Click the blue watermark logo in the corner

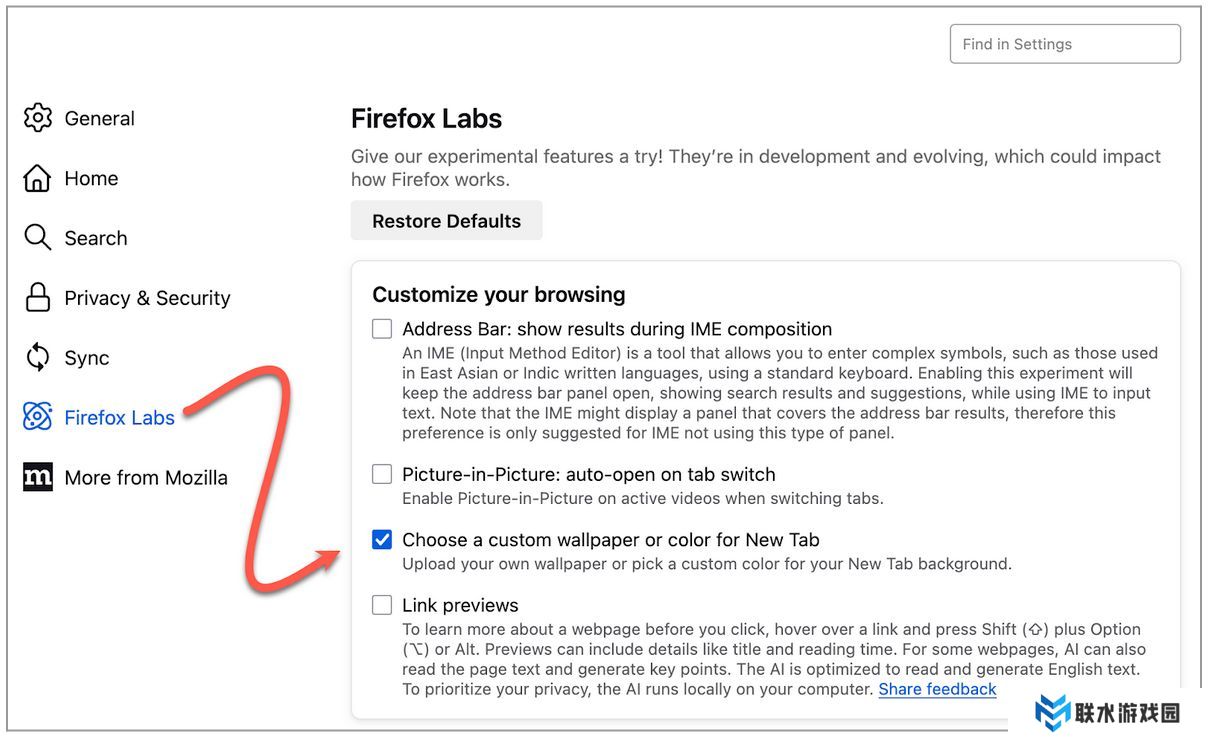click(1052, 712)
